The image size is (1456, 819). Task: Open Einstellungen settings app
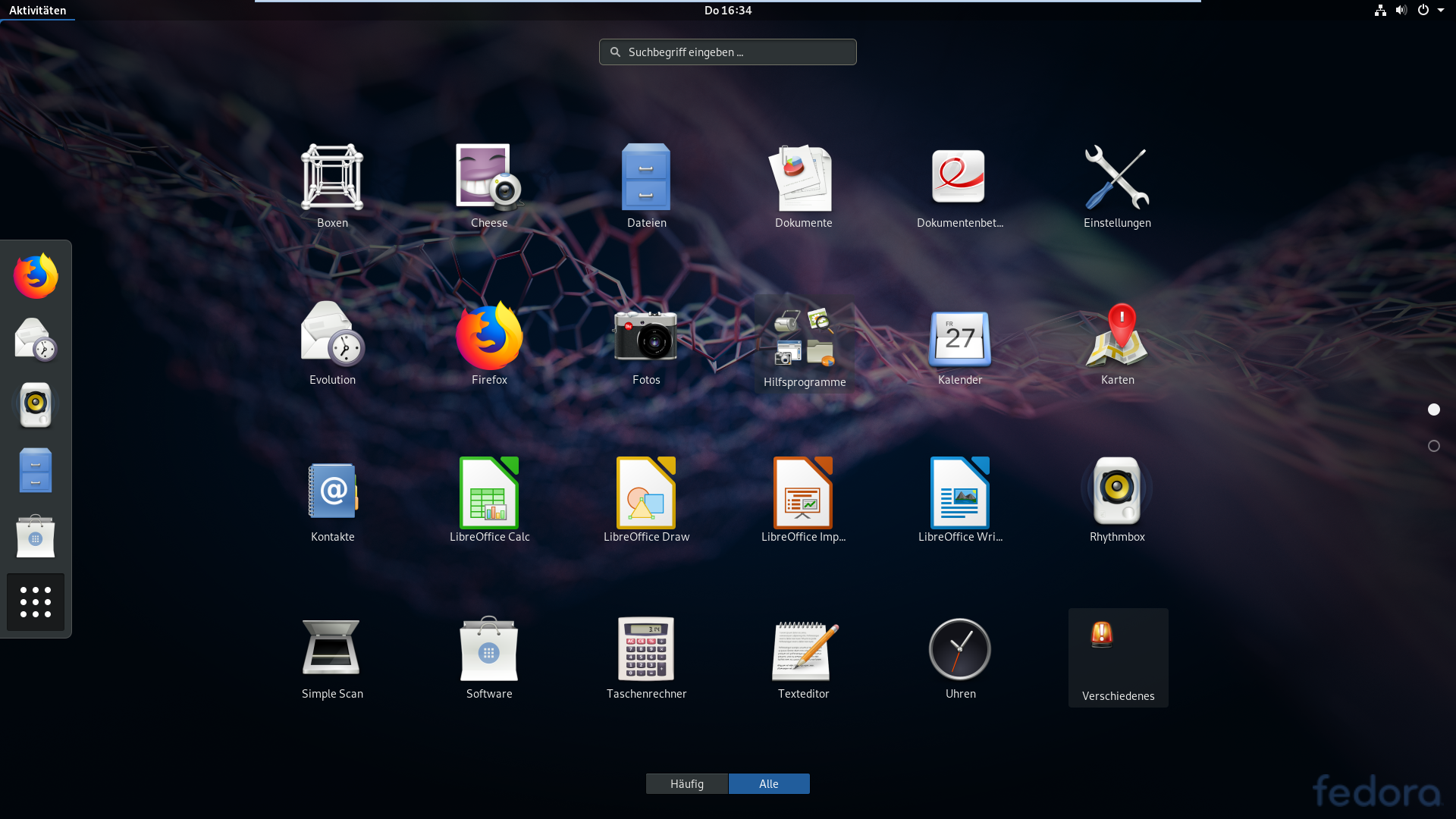(x=1117, y=186)
